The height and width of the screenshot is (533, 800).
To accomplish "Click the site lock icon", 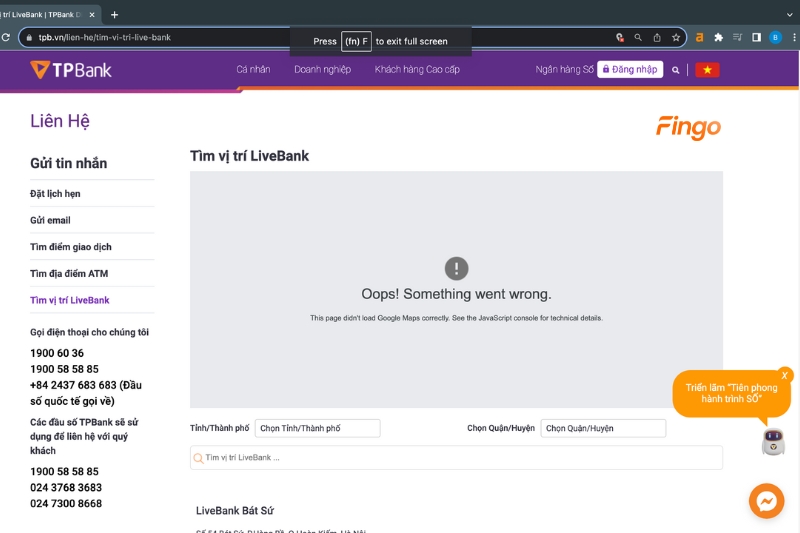I will pyautogui.click(x=29, y=37).
